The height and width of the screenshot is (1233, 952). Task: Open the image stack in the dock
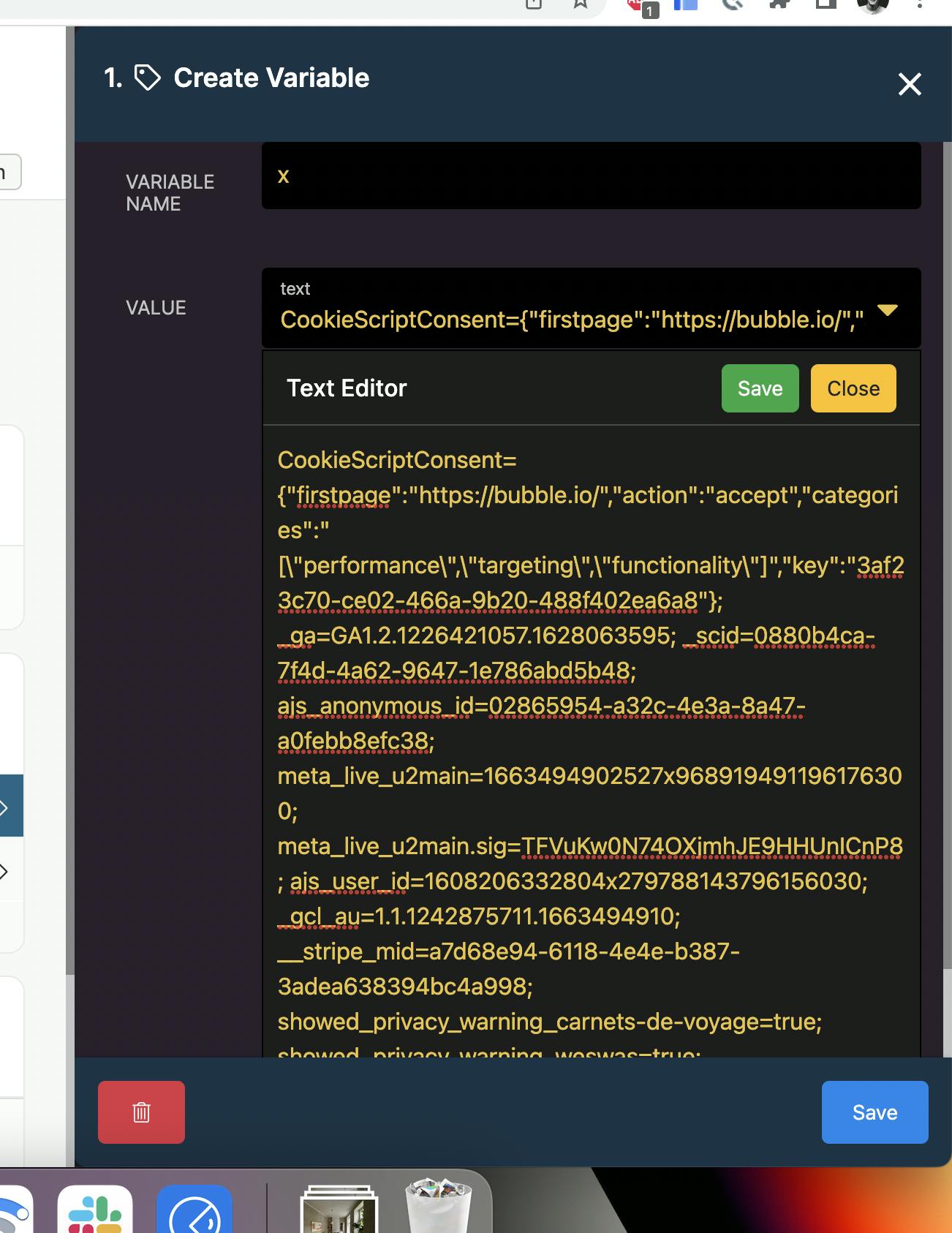[x=339, y=1209]
